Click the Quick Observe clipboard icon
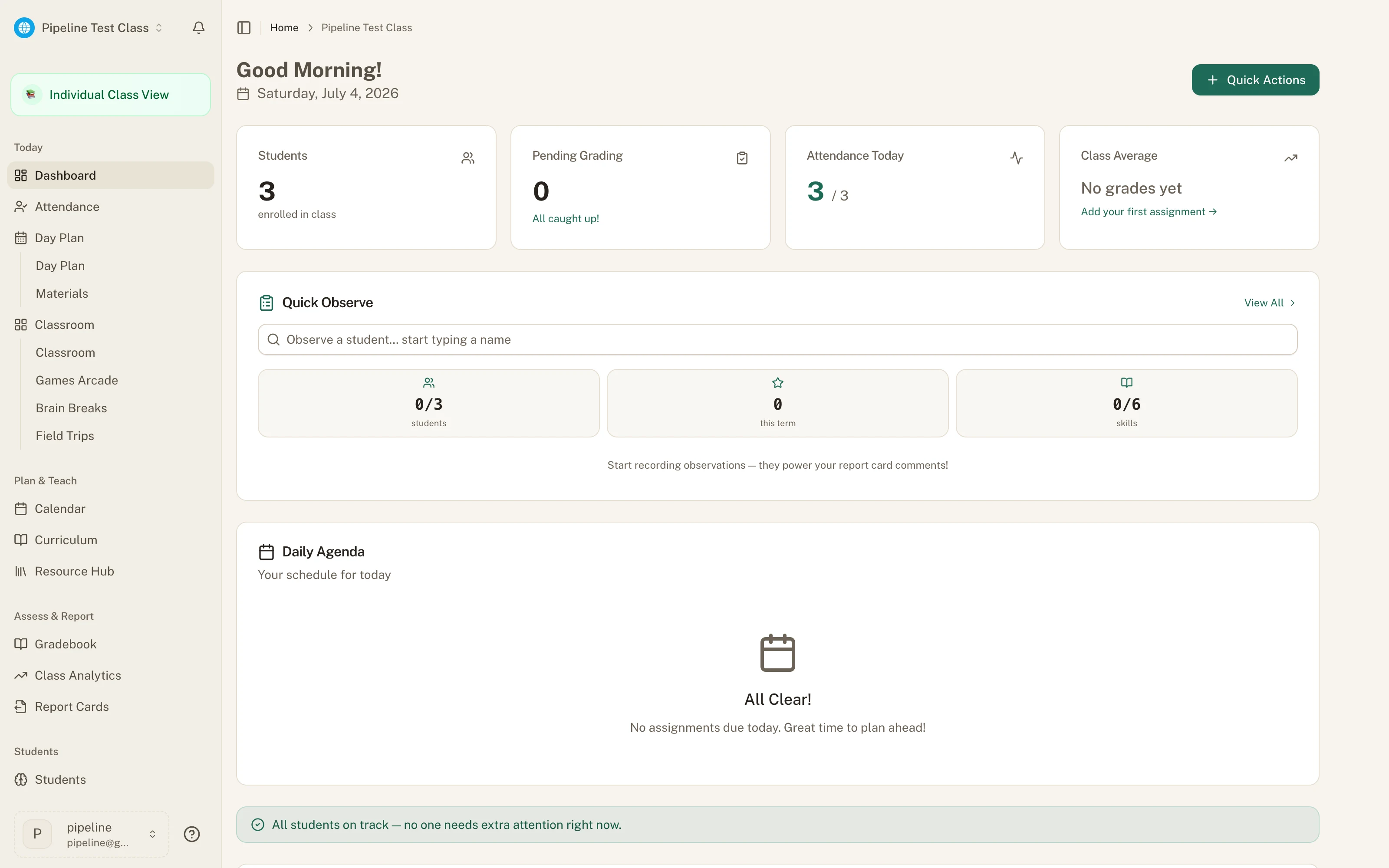This screenshot has height=868, width=1389. (267, 302)
